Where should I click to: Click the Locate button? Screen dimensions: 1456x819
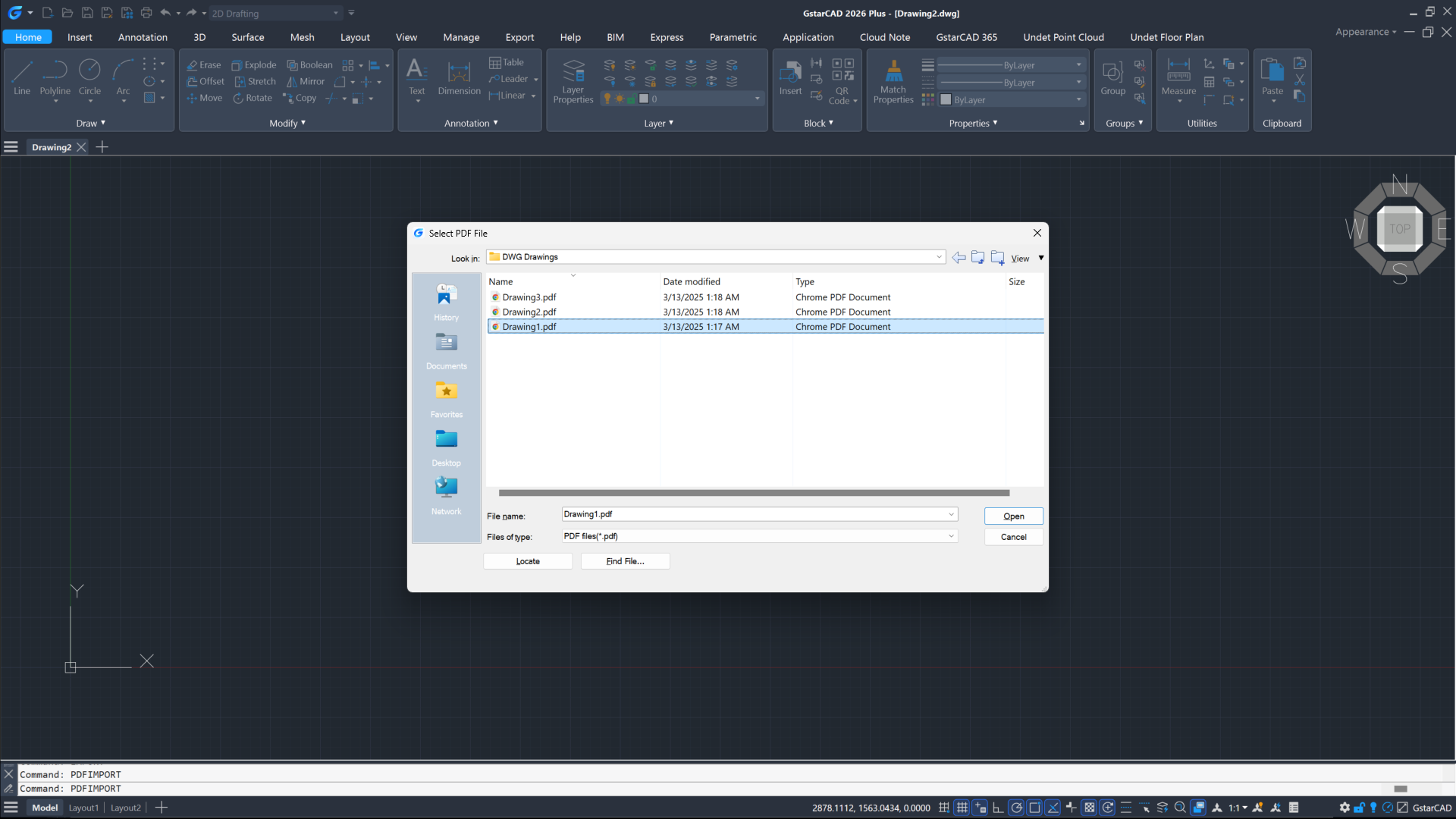(528, 561)
